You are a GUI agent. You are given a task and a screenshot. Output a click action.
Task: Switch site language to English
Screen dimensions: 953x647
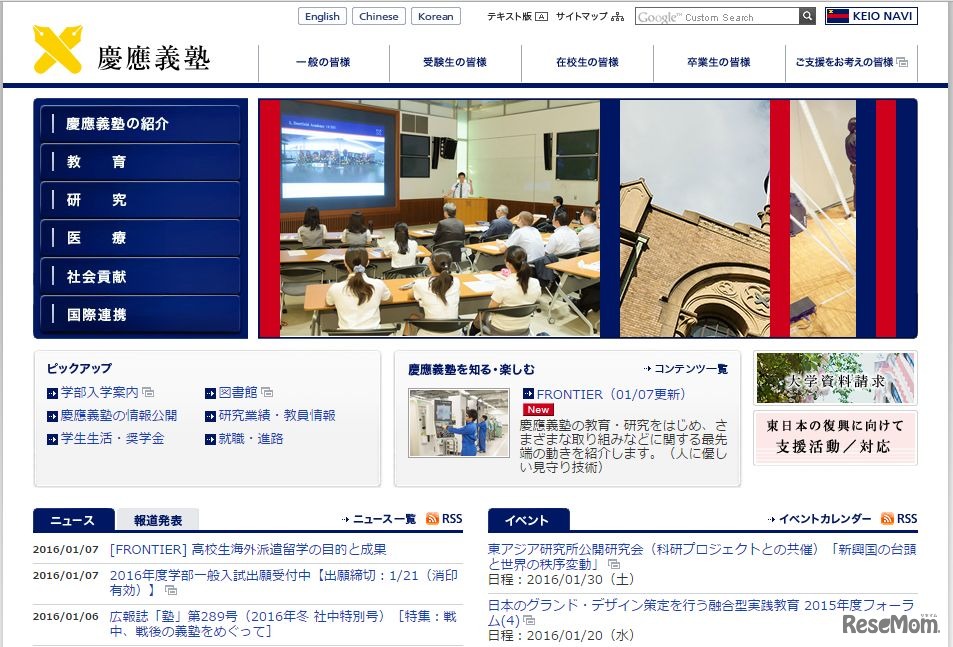coord(321,16)
